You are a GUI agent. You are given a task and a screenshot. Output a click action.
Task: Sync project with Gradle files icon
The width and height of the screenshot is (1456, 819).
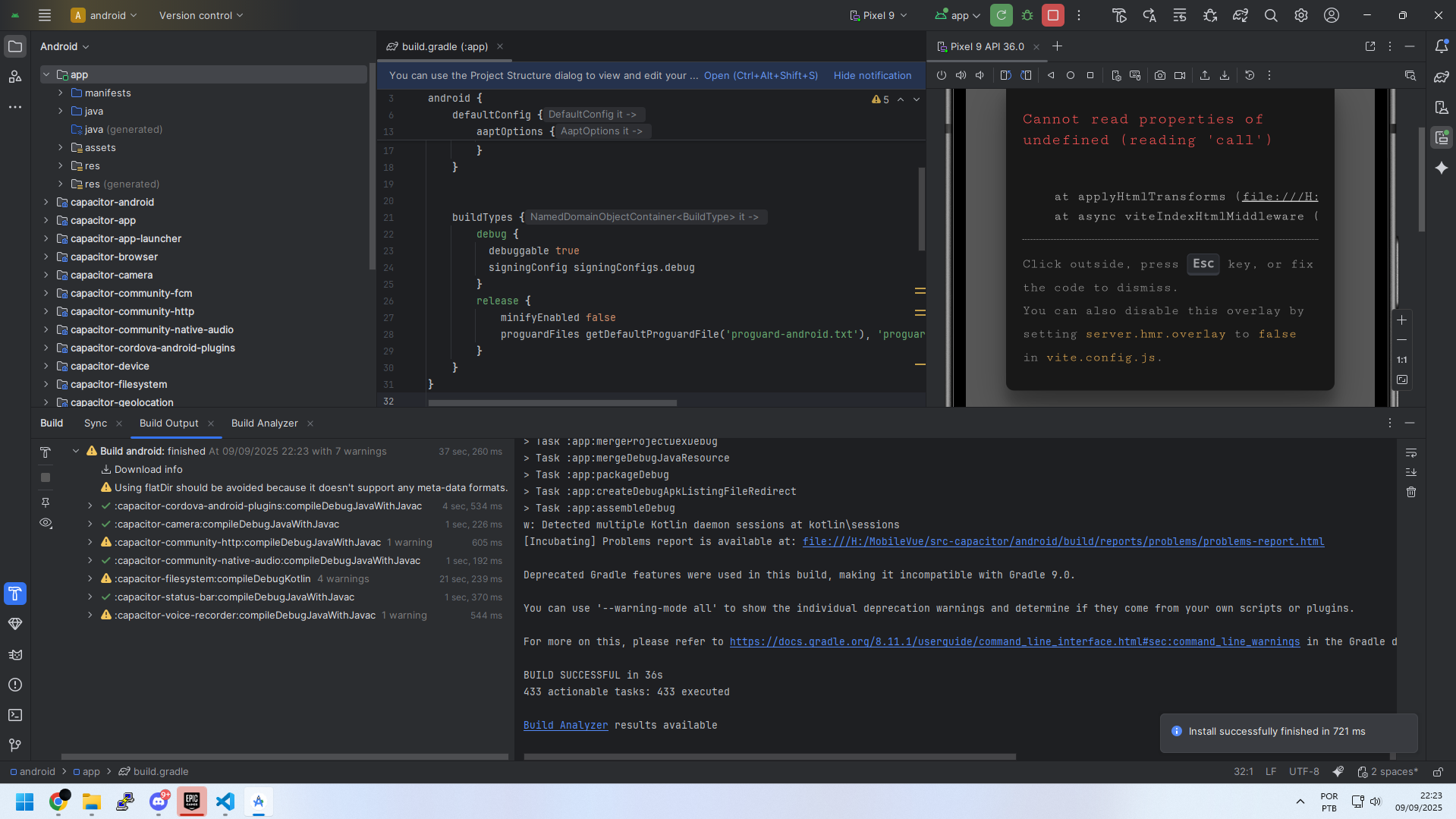click(1241, 15)
